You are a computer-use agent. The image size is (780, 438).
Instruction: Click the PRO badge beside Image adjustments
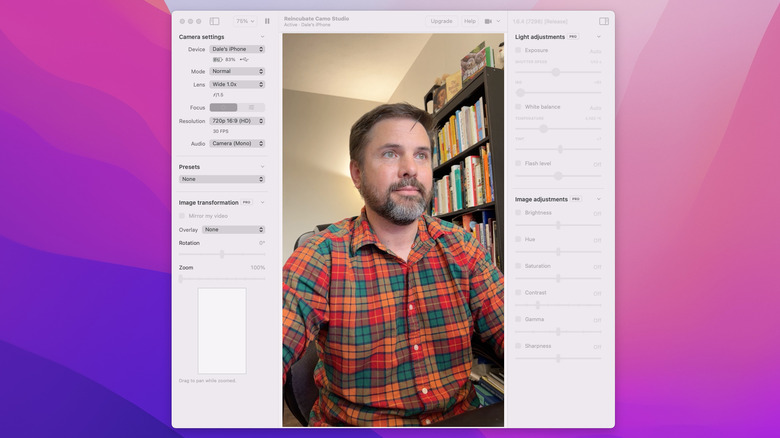tap(576, 199)
